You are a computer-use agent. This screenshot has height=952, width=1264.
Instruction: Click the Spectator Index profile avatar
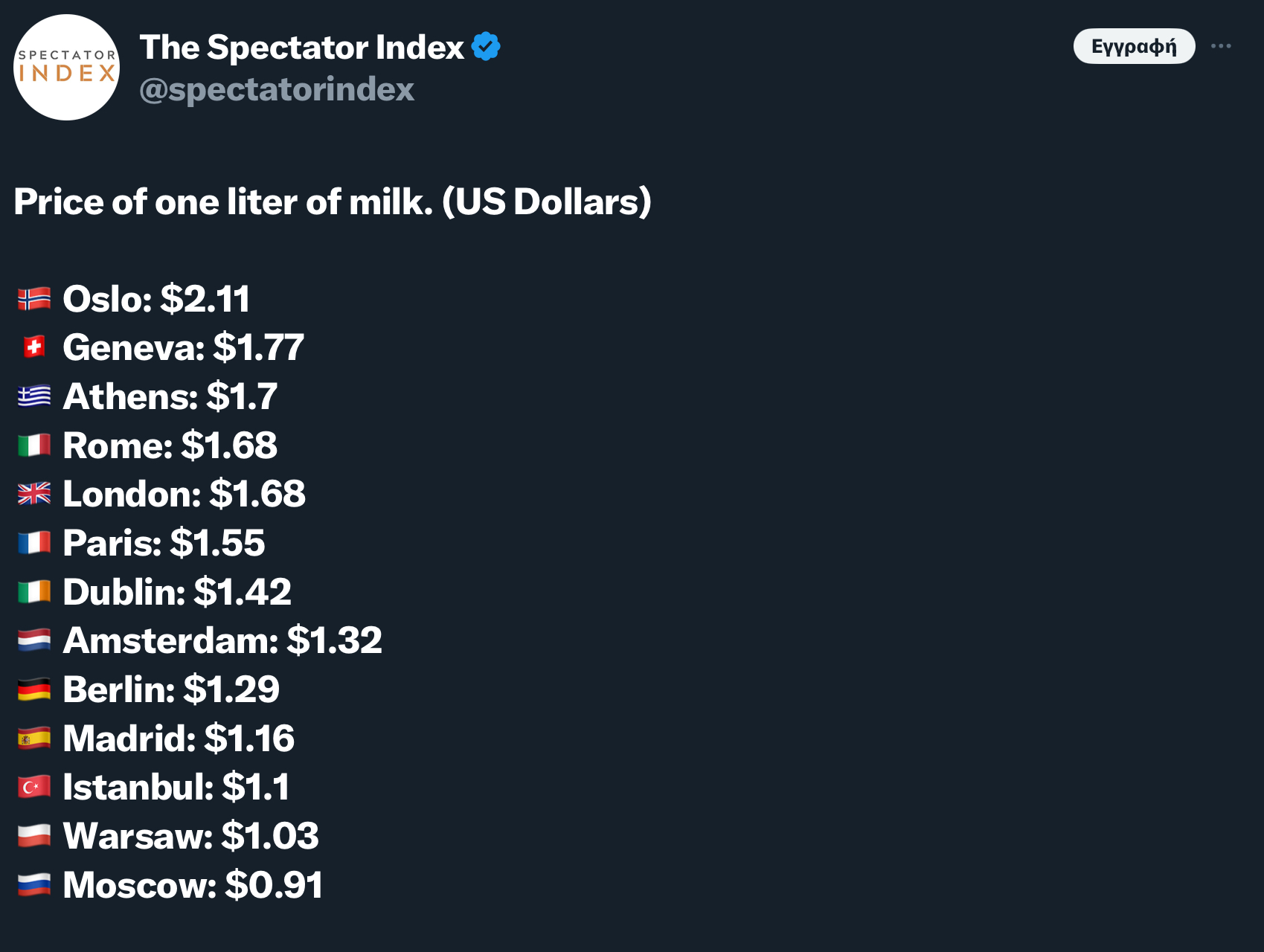coord(66,67)
